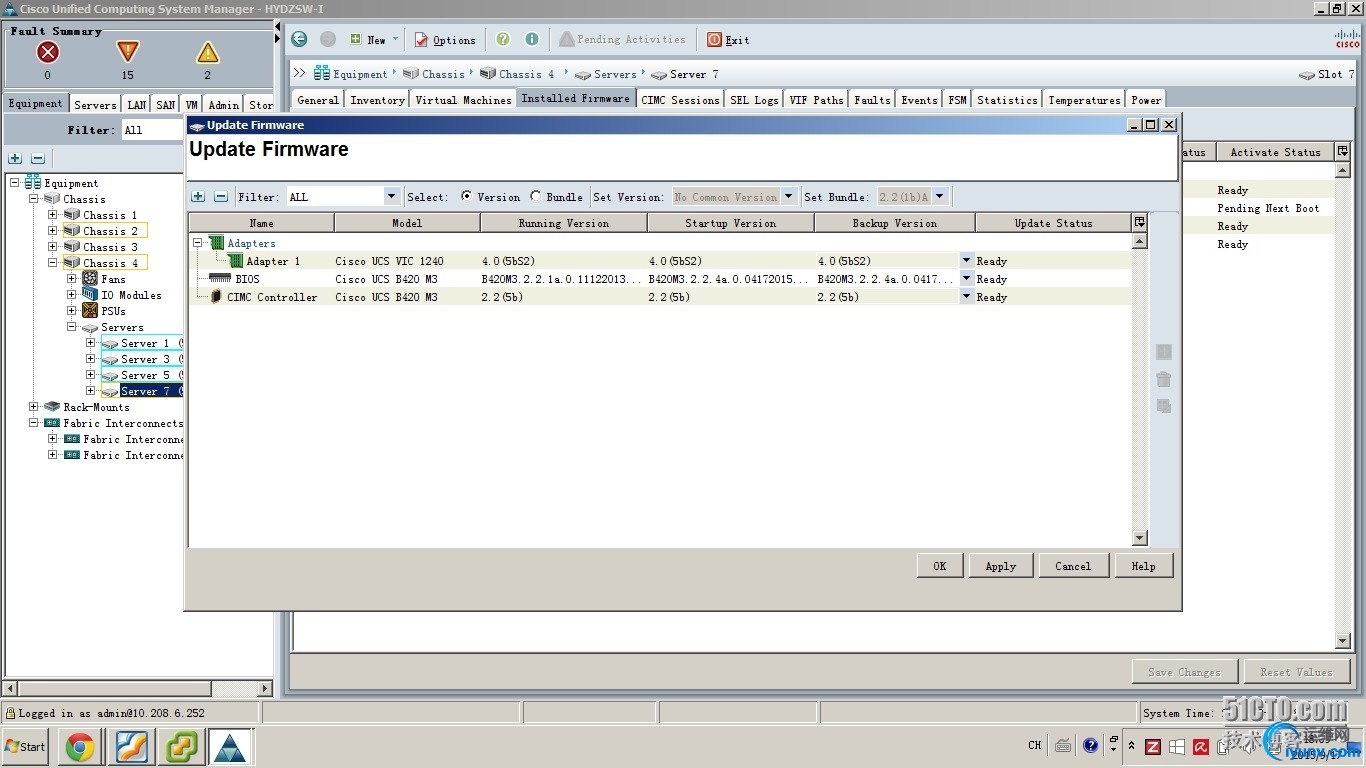Collapse Chassis 4 in the tree
Viewport: 1366px width, 768px height.
(52, 263)
